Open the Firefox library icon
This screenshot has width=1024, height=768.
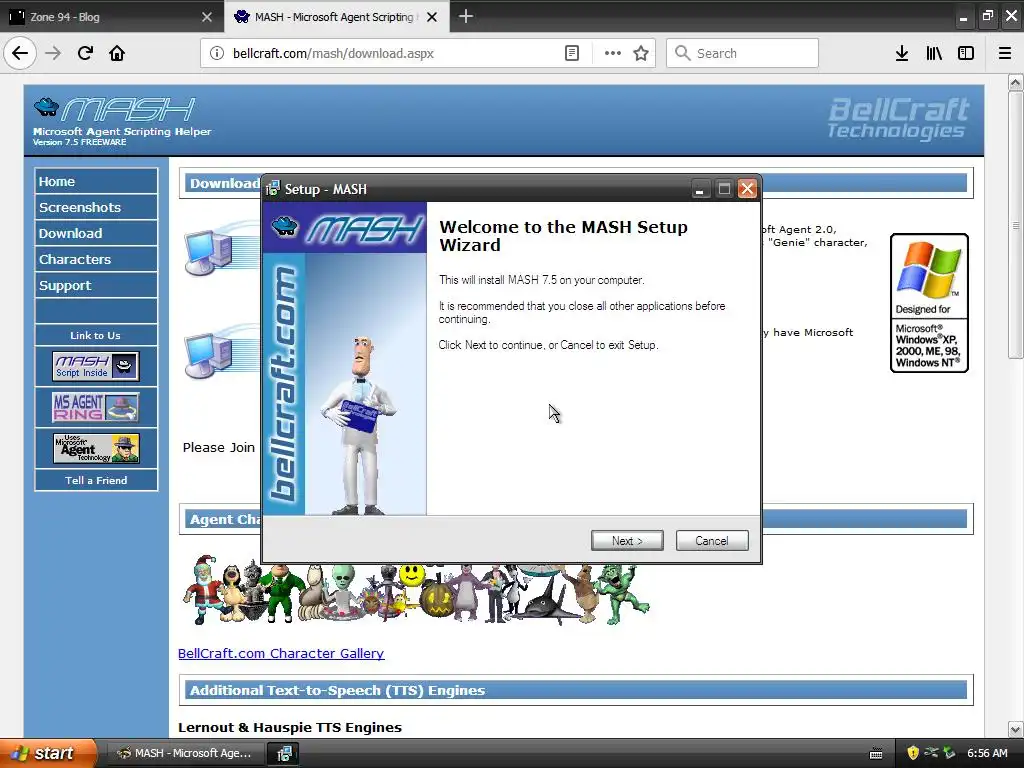(x=934, y=53)
